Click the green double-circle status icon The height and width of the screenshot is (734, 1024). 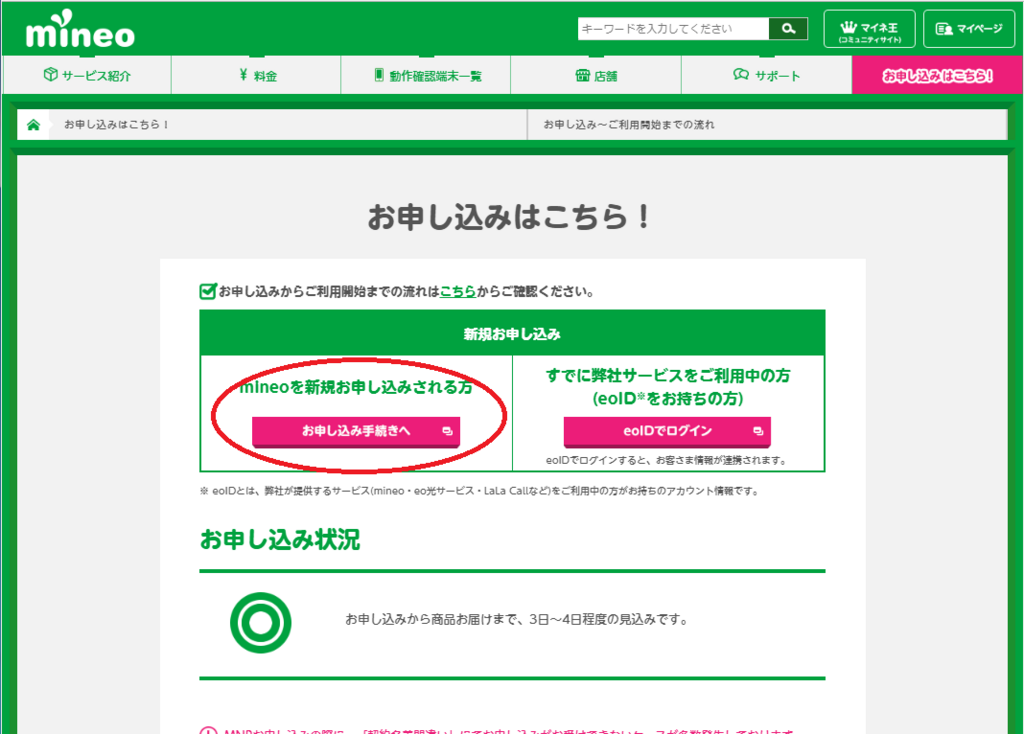coord(261,622)
